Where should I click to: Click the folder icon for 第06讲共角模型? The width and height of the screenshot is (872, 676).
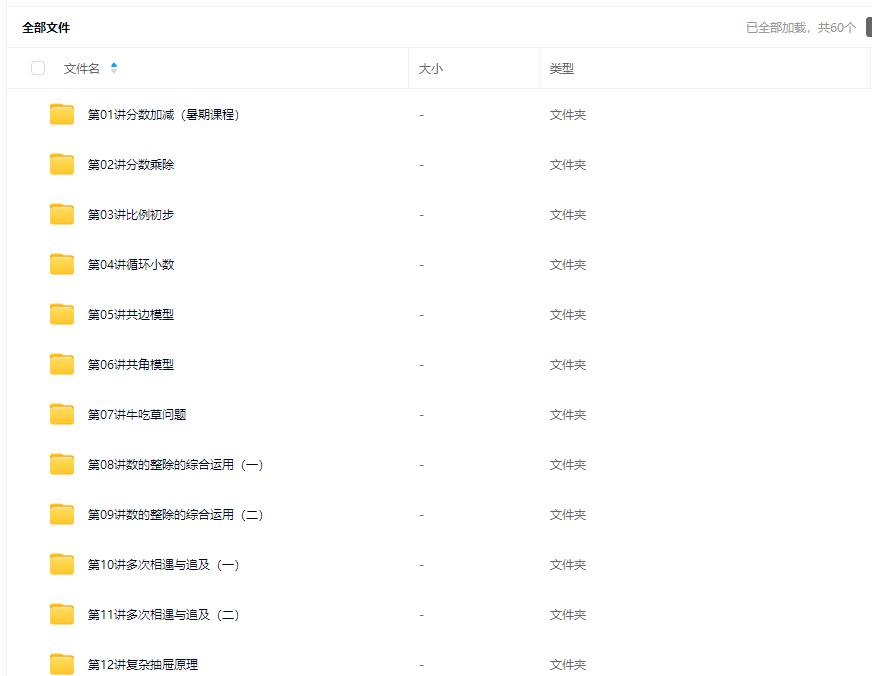pos(62,365)
